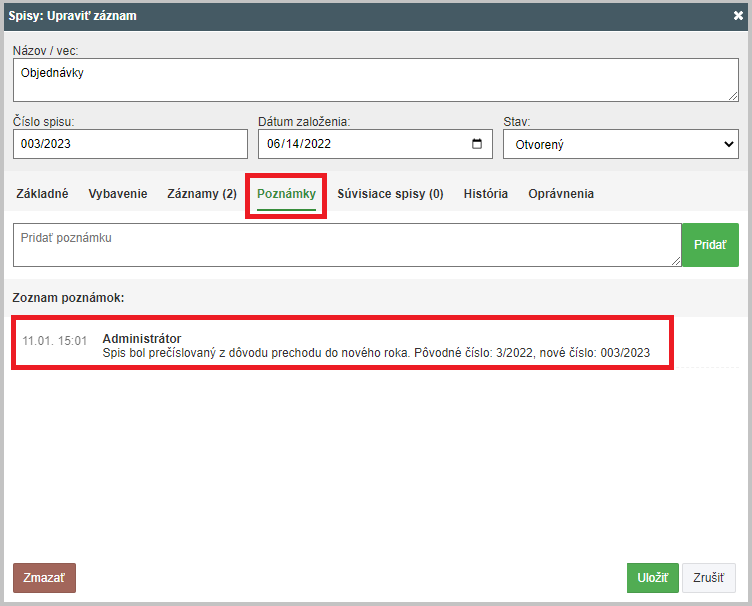The width and height of the screenshot is (752, 606).
Task: Expand the Stav dropdown showing Otvorený
Action: 621,144
